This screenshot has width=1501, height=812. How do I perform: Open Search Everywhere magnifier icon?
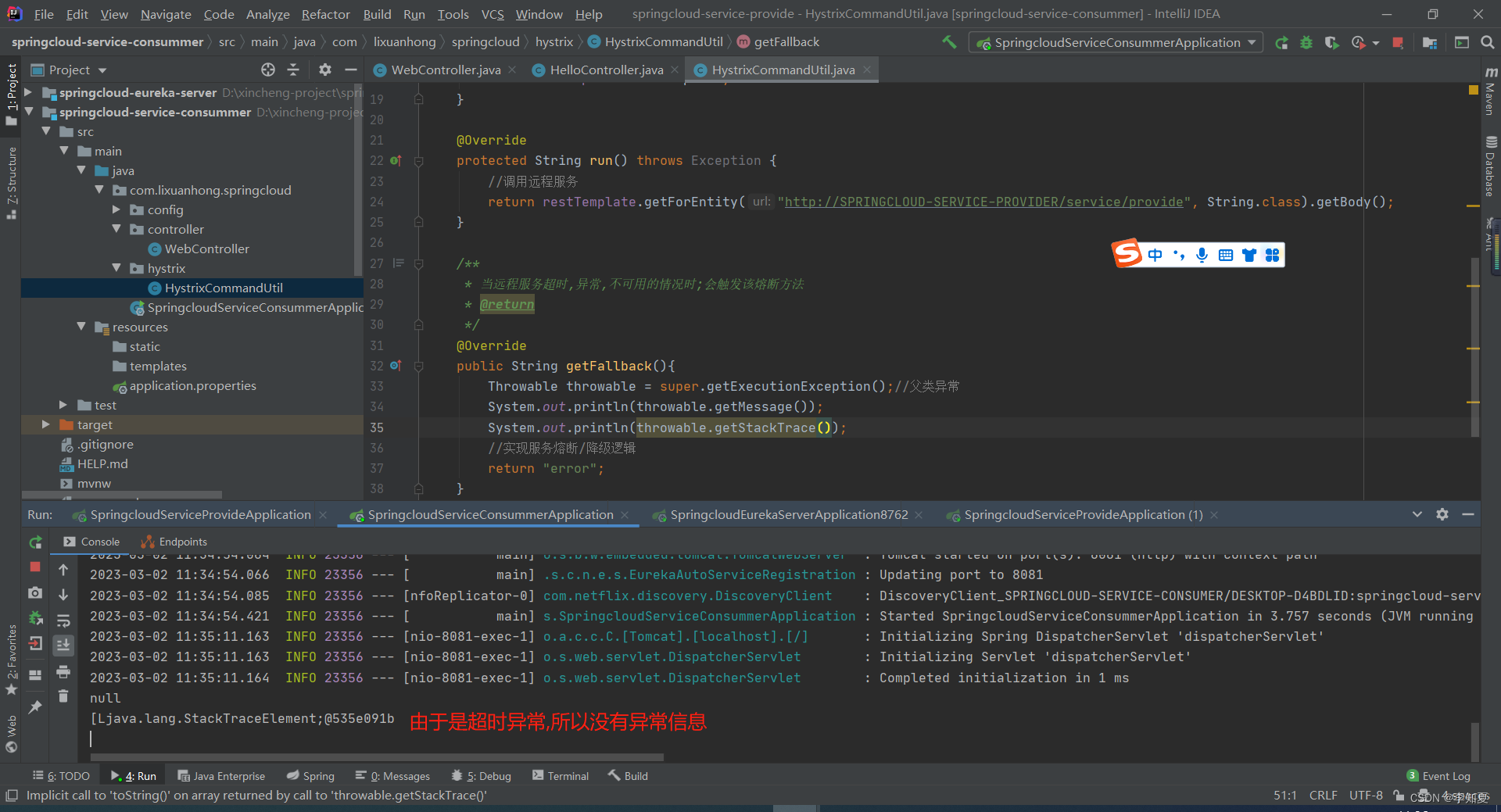pyautogui.click(x=1488, y=43)
